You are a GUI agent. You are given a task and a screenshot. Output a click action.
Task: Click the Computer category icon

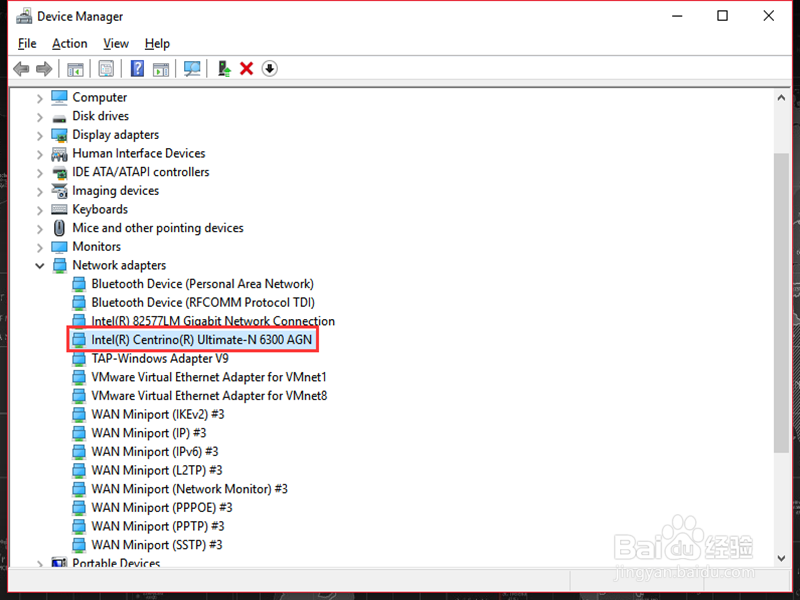pyautogui.click(x=59, y=97)
